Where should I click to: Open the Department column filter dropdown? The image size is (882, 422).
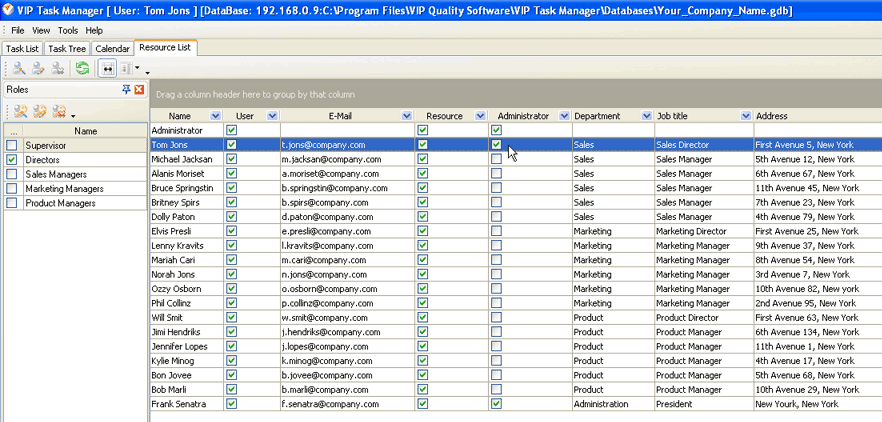(646, 116)
